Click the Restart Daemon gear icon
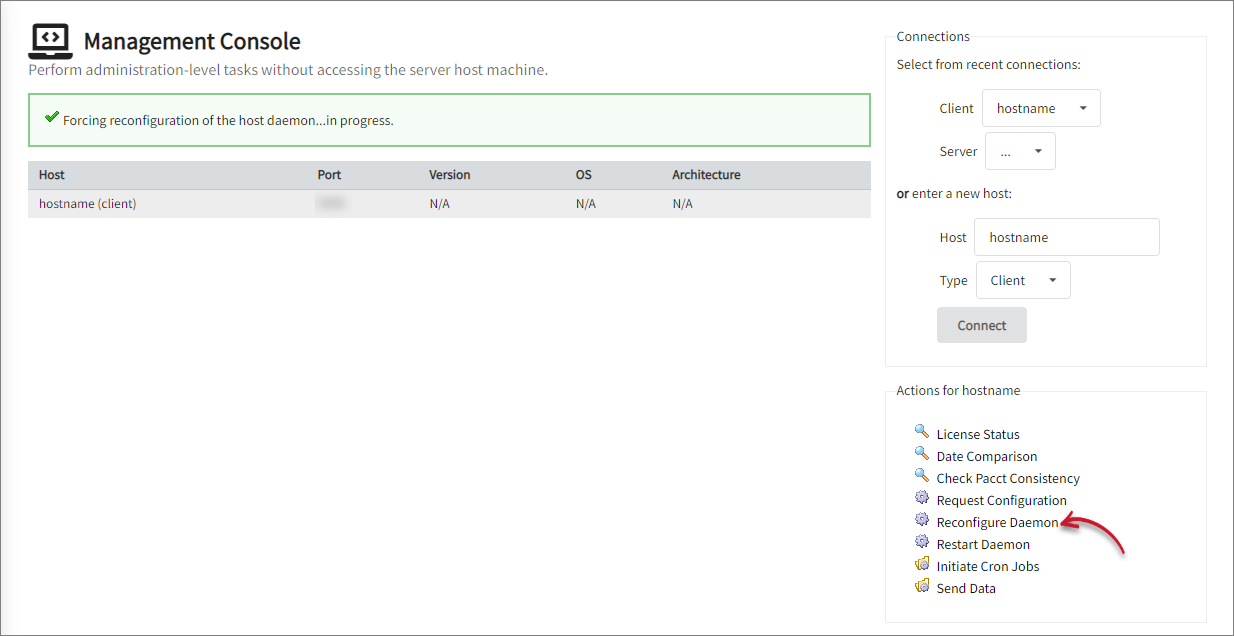 [x=922, y=543]
